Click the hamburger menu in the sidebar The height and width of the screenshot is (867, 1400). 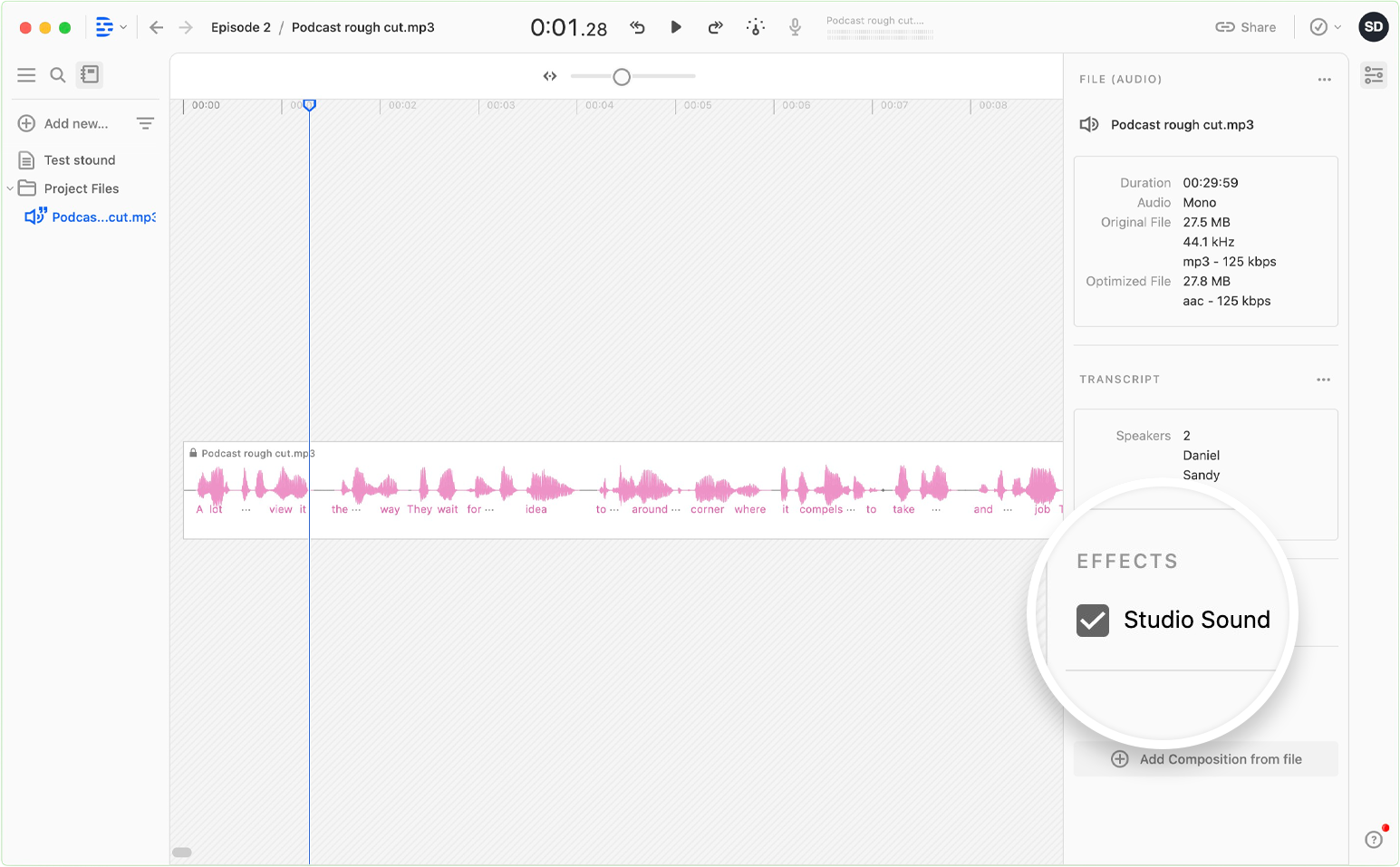[26, 74]
